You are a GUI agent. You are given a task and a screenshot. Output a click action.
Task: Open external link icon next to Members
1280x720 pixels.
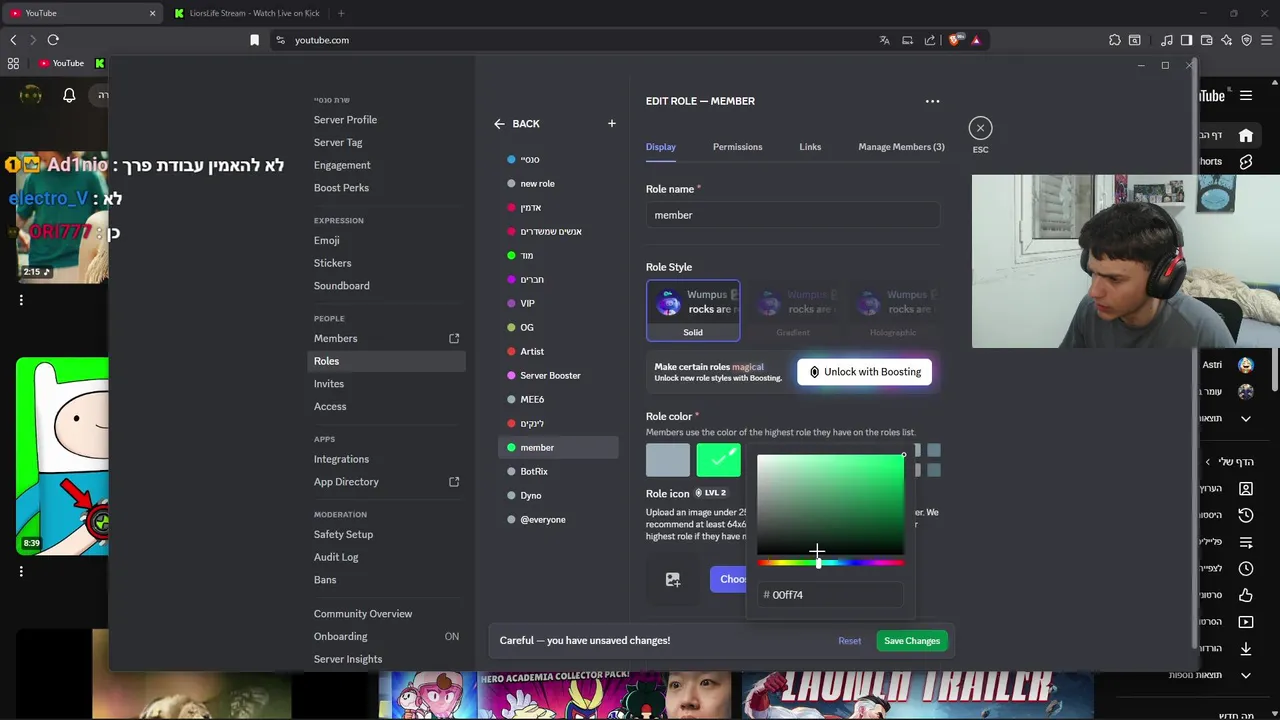(x=454, y=339)
